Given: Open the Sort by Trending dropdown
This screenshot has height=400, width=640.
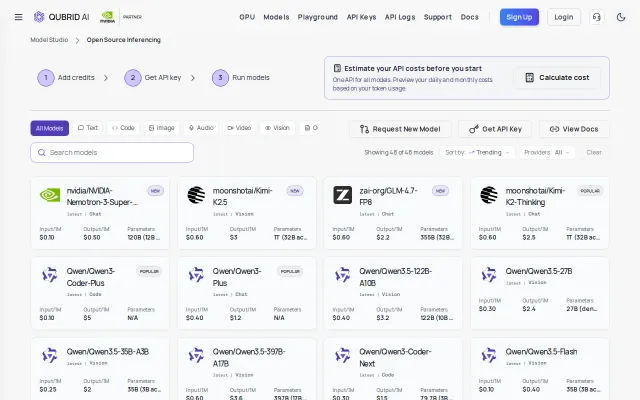Looking at the screenshot, I should 477,152.
